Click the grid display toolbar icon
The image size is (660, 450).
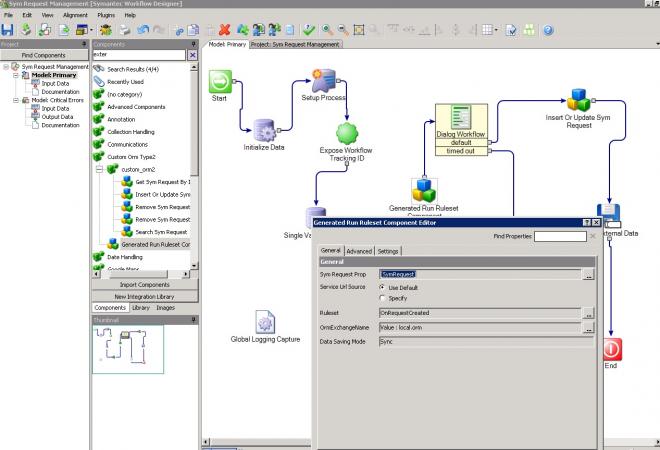[487, 30]
